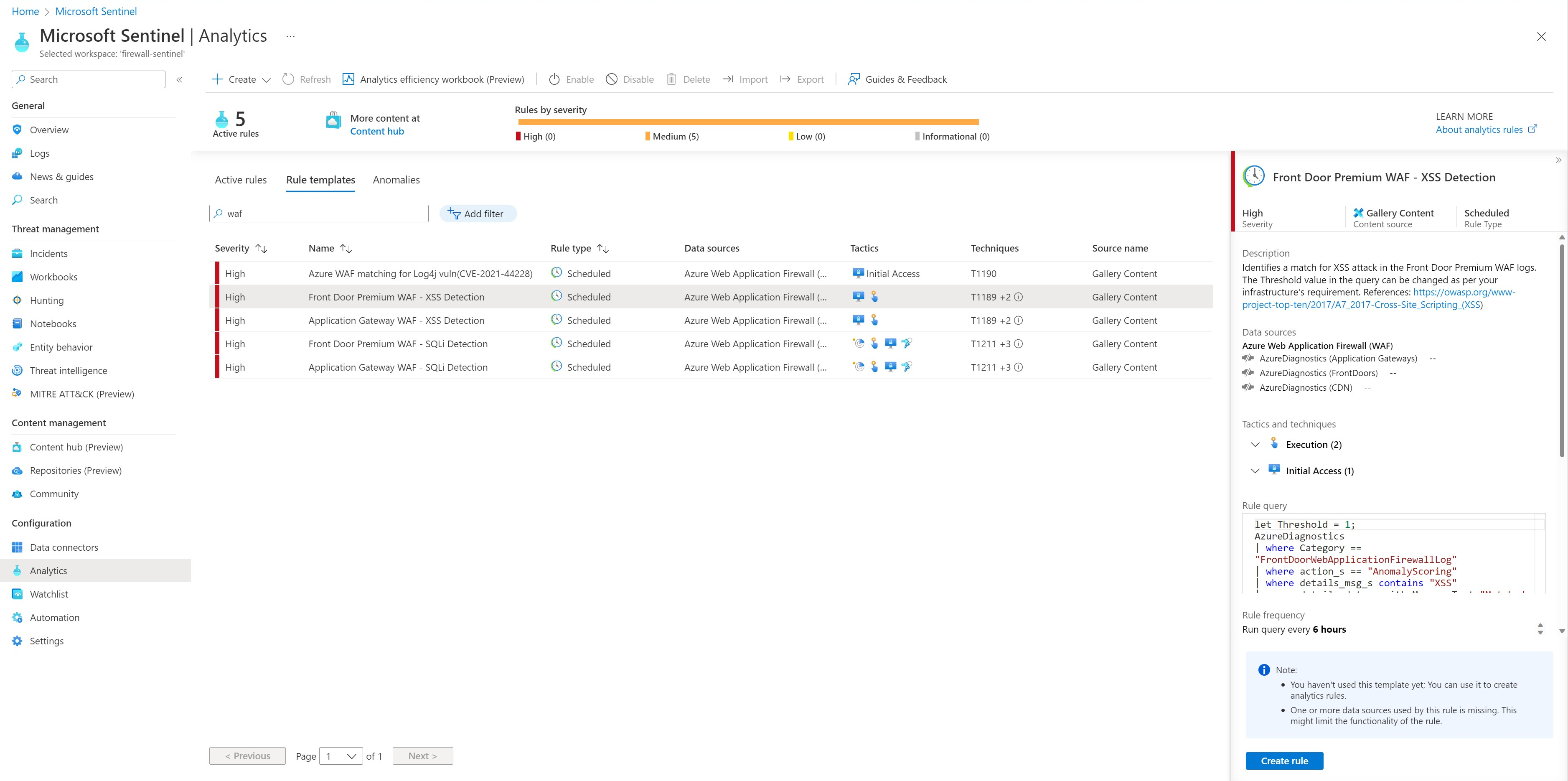The height and width of the screenshot is (781, 1568).
Task: Click the Refresh toolbar icon
Action: pos(289,79)
